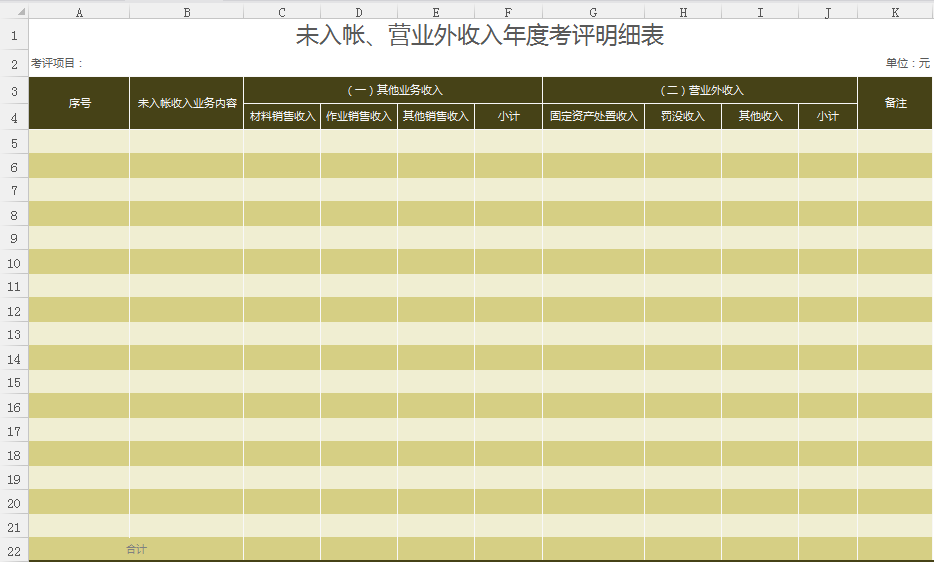
Task: Select the 作业销售收入 header cell
Action: click(x=359, y=117)
